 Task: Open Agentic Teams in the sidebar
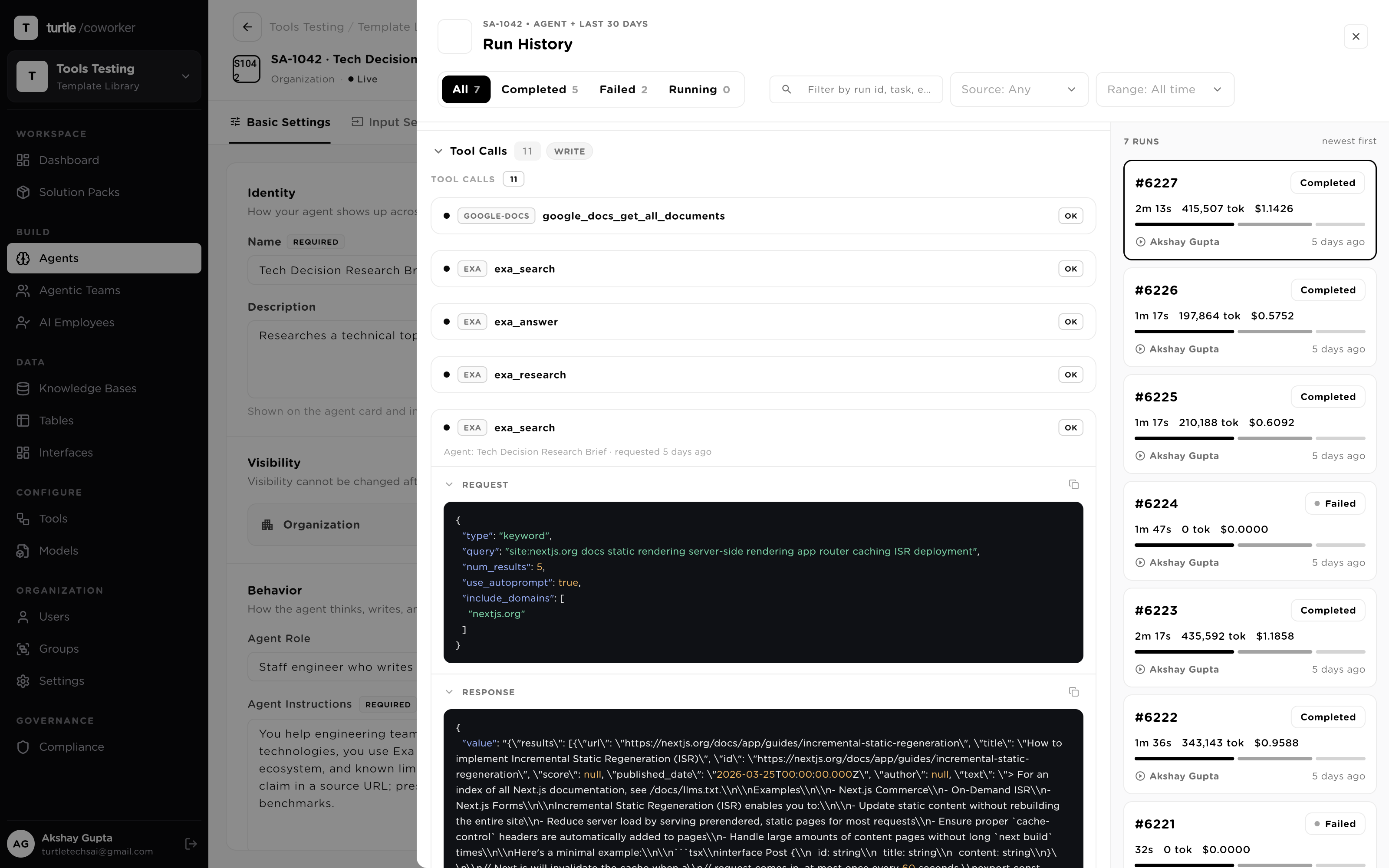tap(104, 290)
